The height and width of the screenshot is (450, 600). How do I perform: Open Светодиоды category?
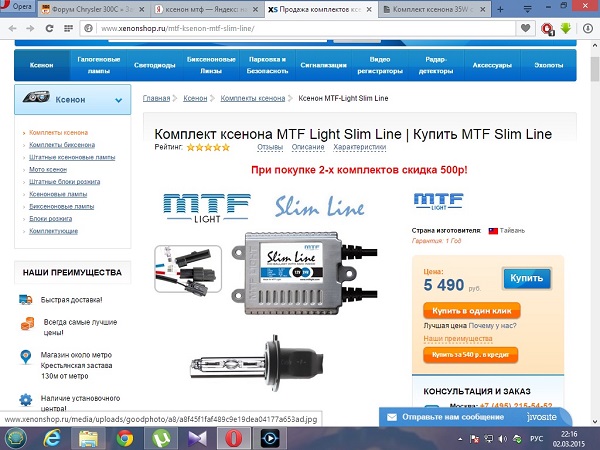tap(155, 65)
